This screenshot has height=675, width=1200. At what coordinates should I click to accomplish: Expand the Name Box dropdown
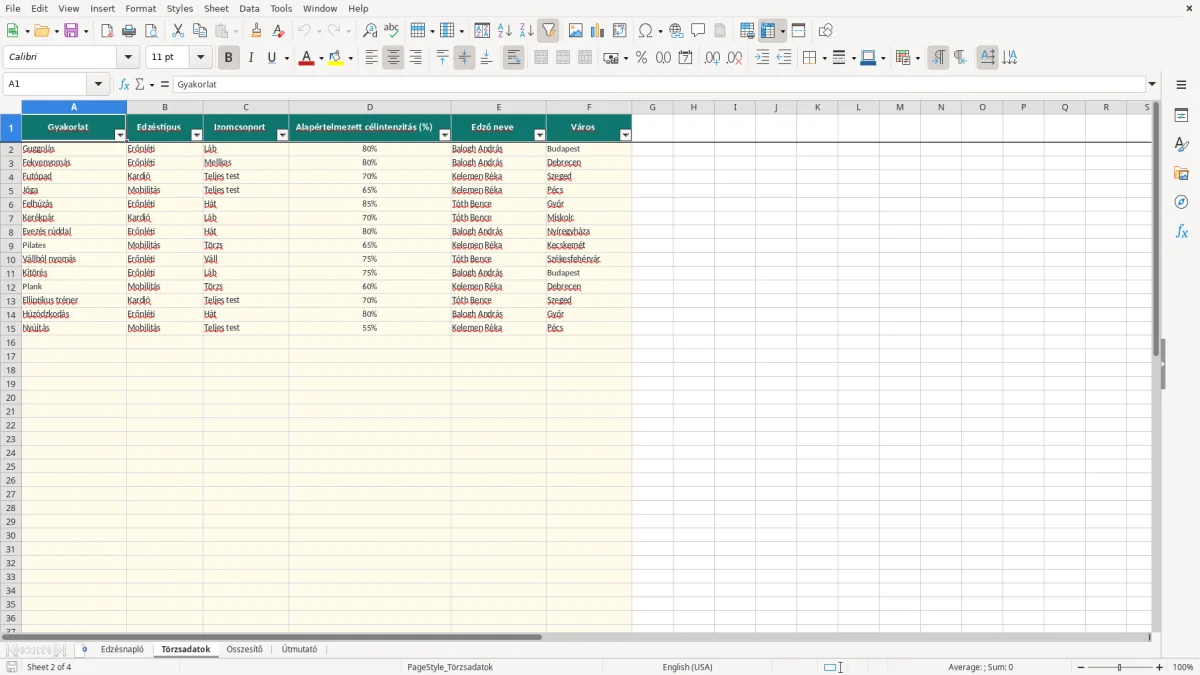tap(98, 84)
